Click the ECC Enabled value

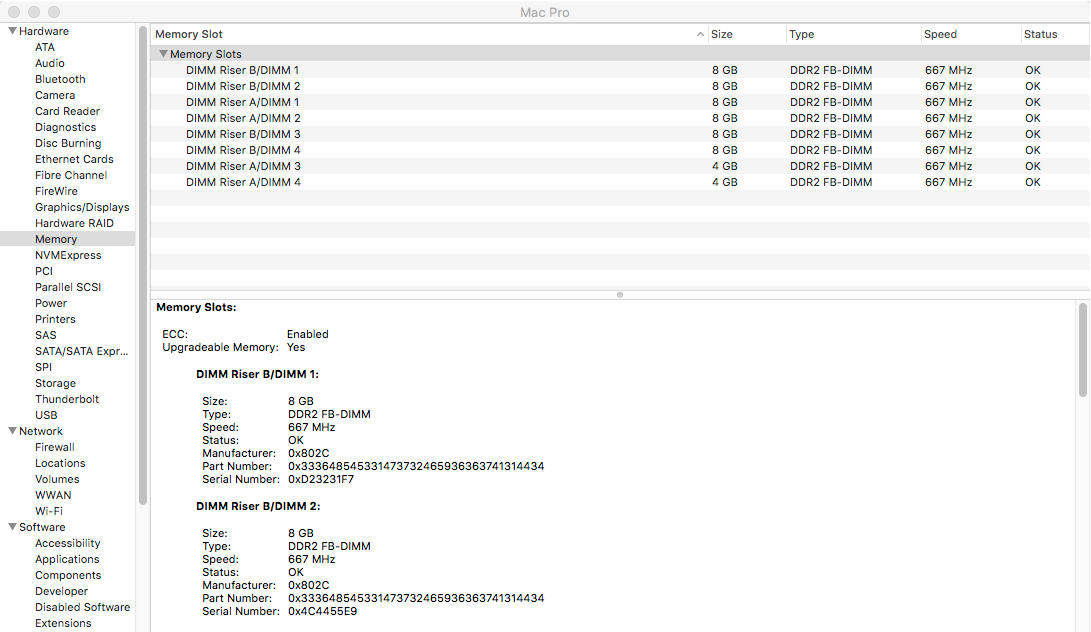coord(308,334)
